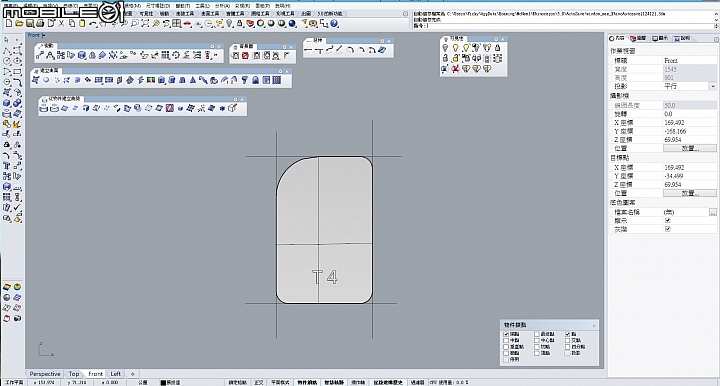720x386 pixels.
Task: Switch to the Top viewport tab
Action: point(73,374)
